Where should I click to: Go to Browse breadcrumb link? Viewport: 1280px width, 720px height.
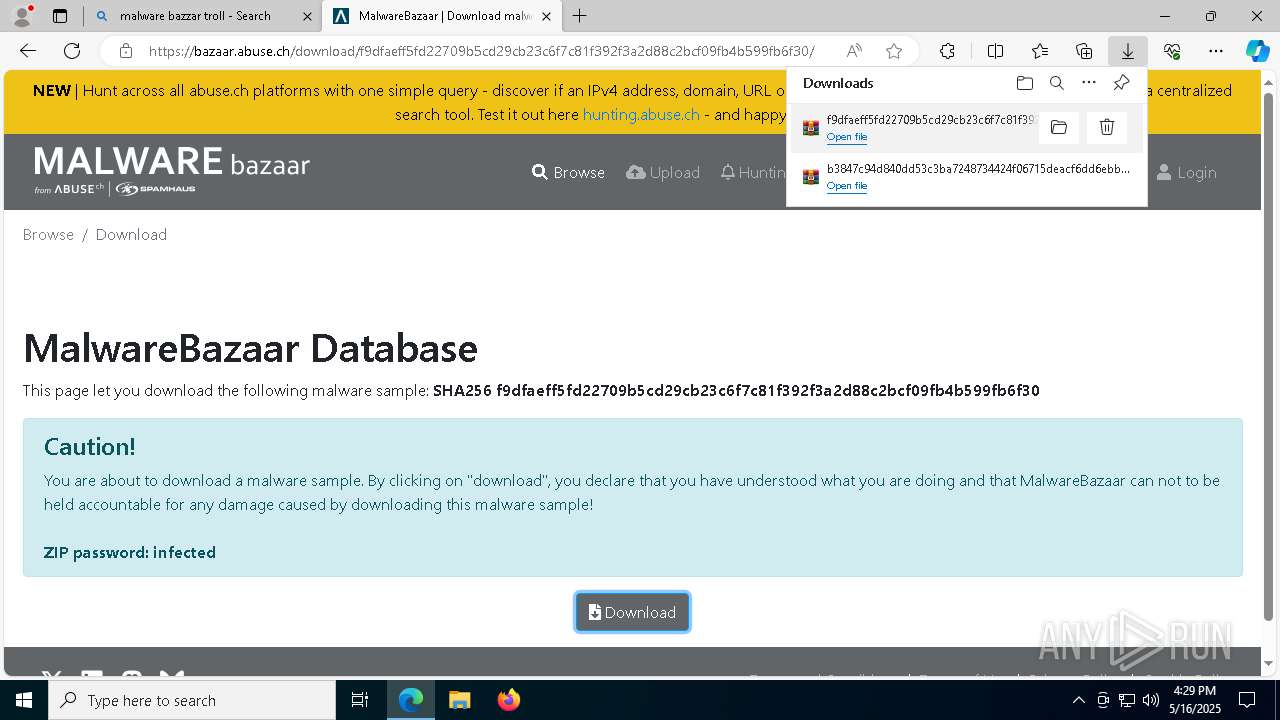[x=48, y=234]
